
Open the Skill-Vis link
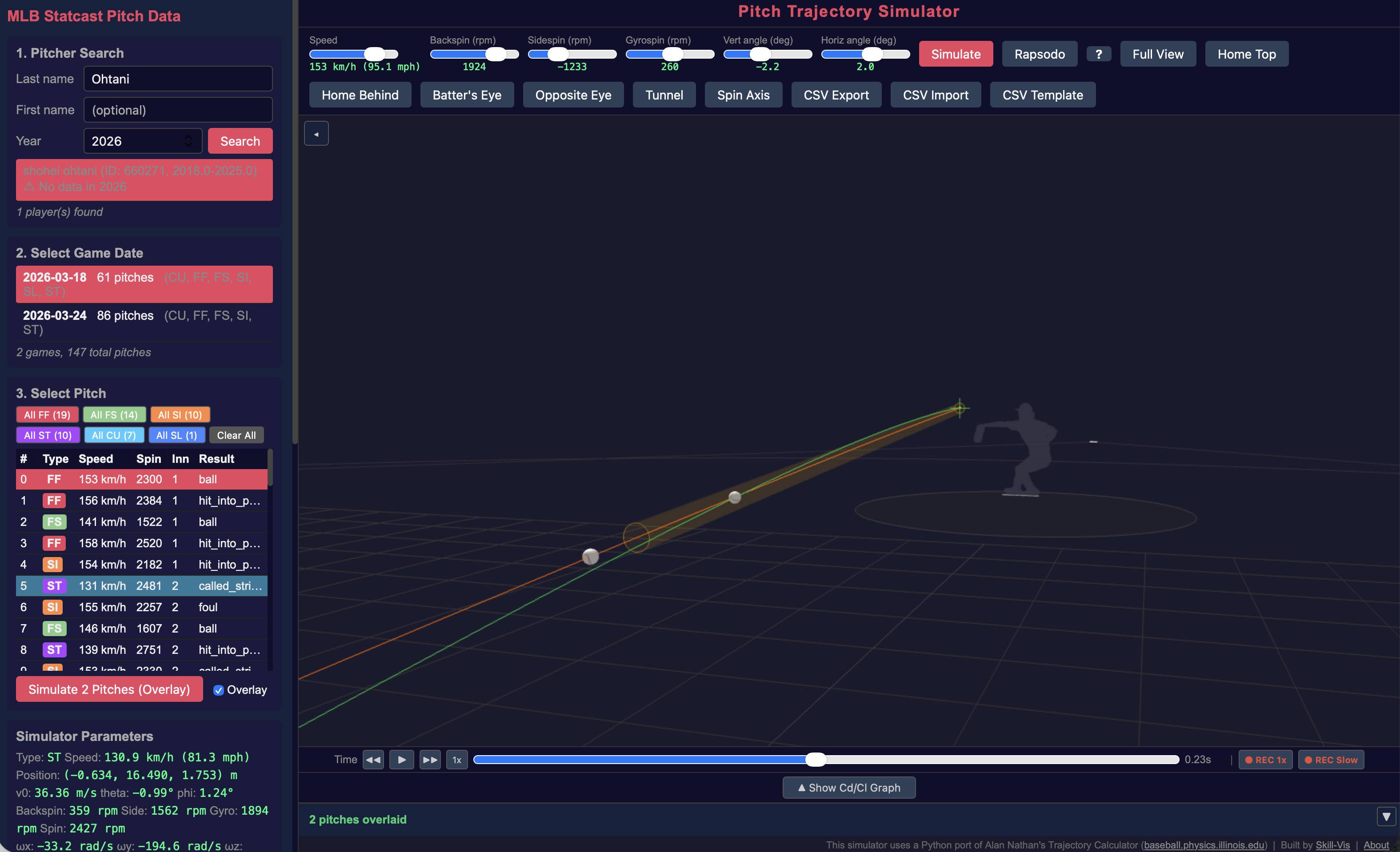point(1332,844)
